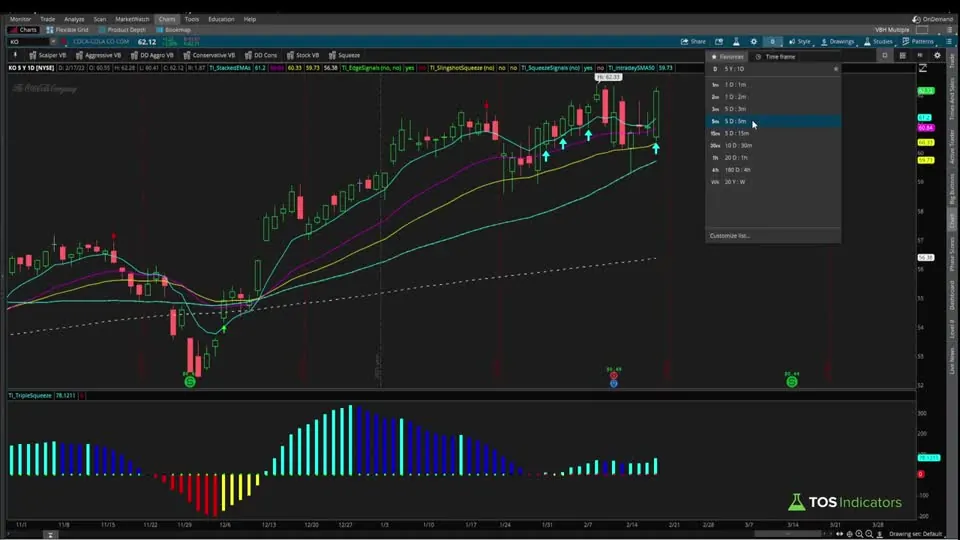Open the Studies dropdown
960x540 pixels.
pyautogui.click(x=879, y=42)
